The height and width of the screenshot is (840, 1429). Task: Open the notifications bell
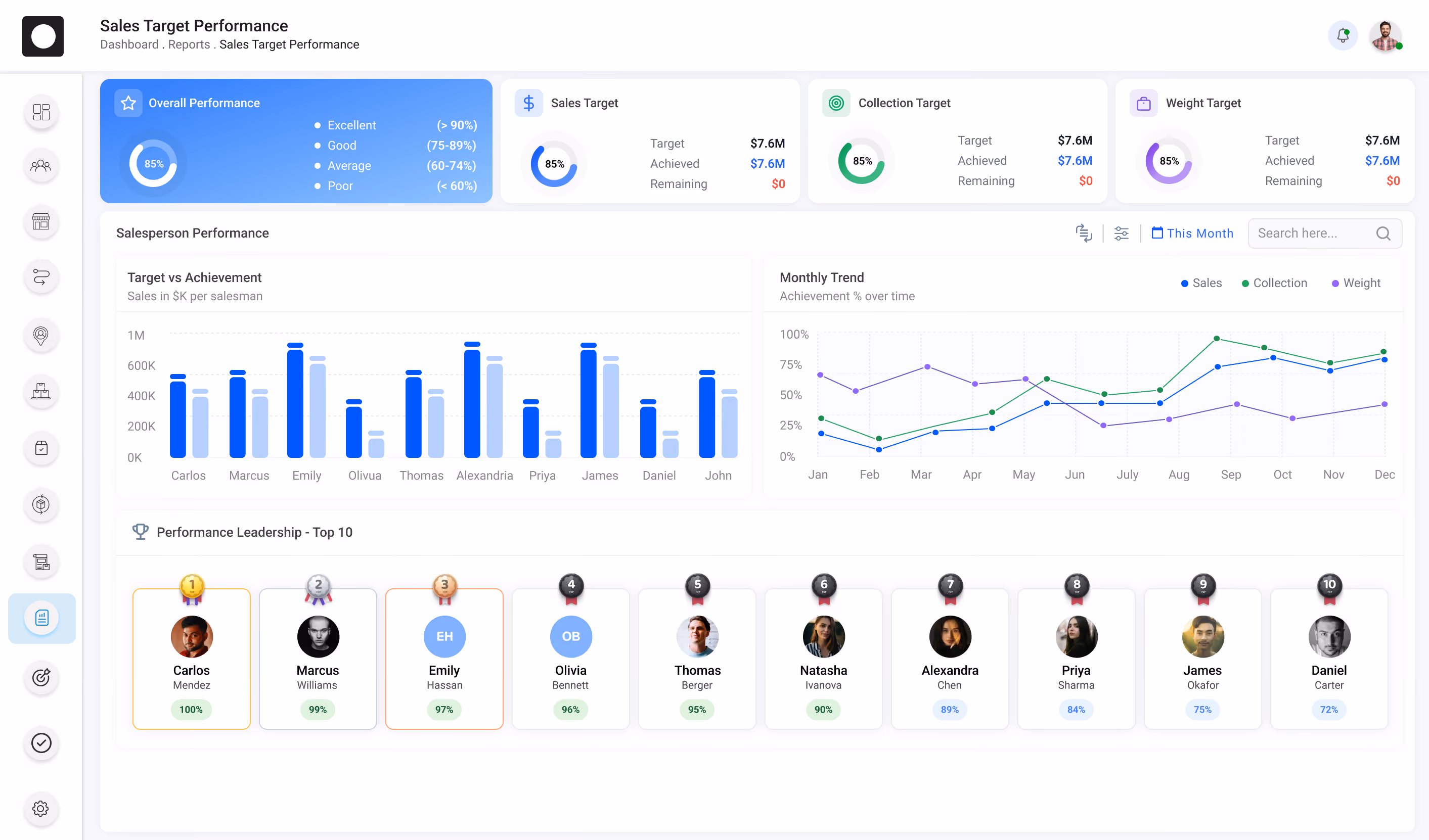point(1342,36)
